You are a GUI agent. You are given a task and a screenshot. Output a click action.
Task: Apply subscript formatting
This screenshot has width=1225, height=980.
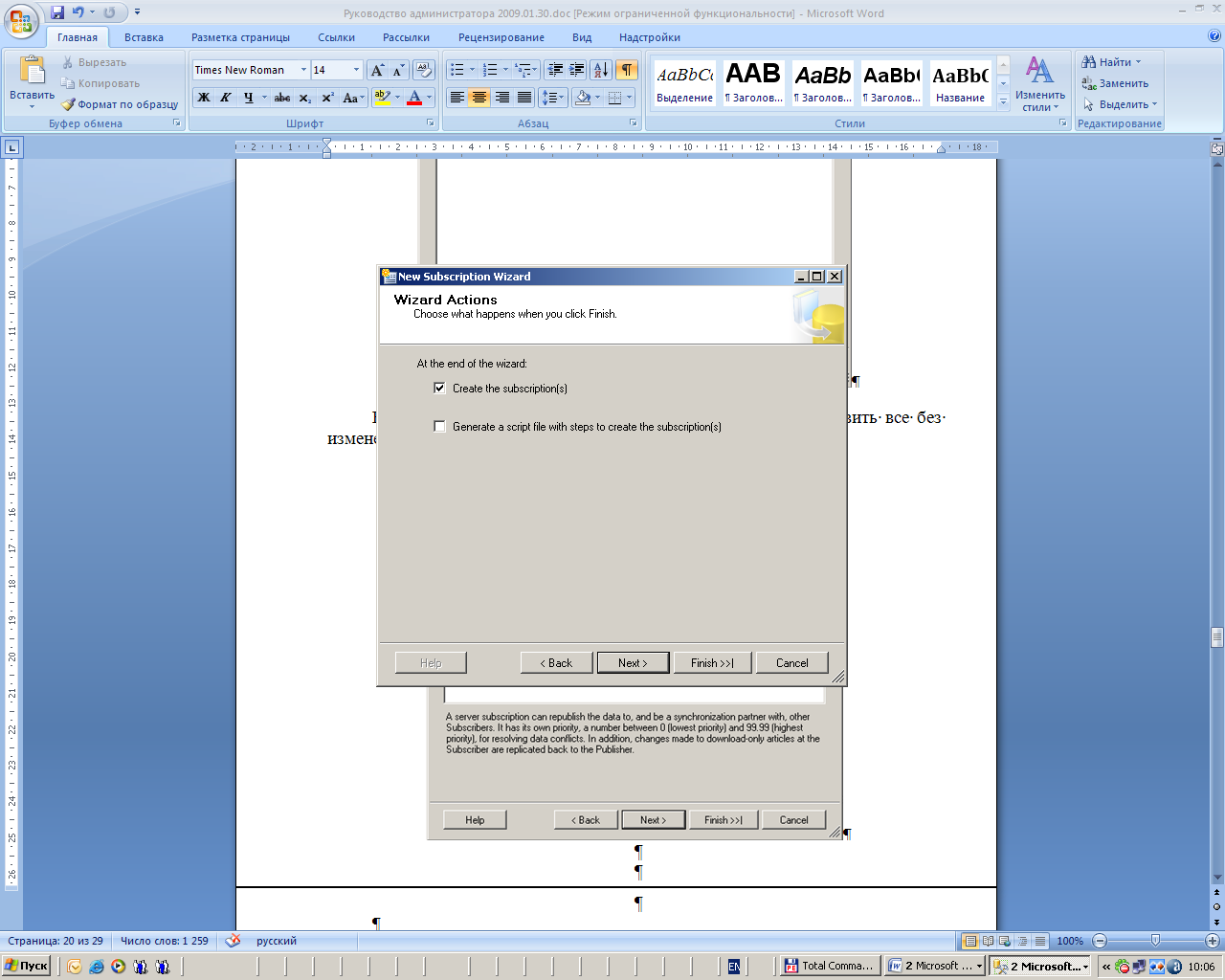click(304, 98)
